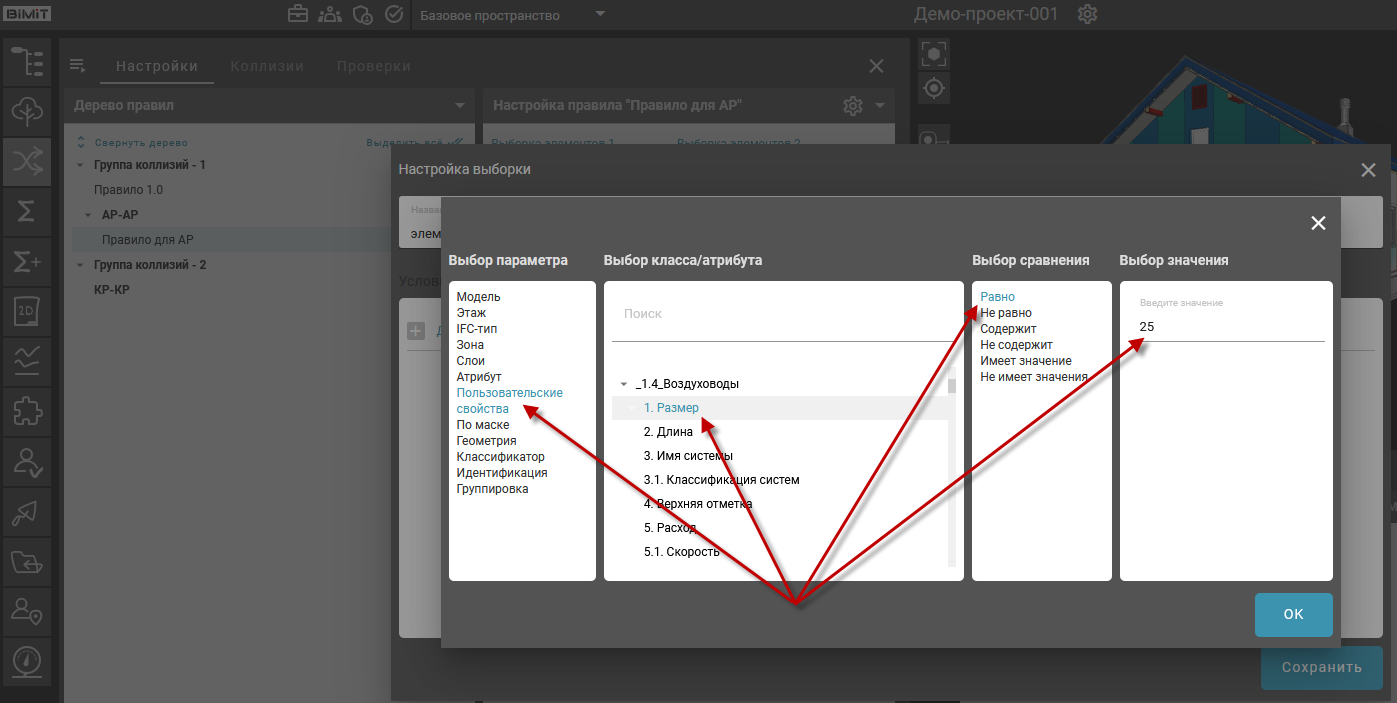Collapse Группа коллизий - 1 node
The height and width of the screenshot is (703, 1397).
point(80,165)
